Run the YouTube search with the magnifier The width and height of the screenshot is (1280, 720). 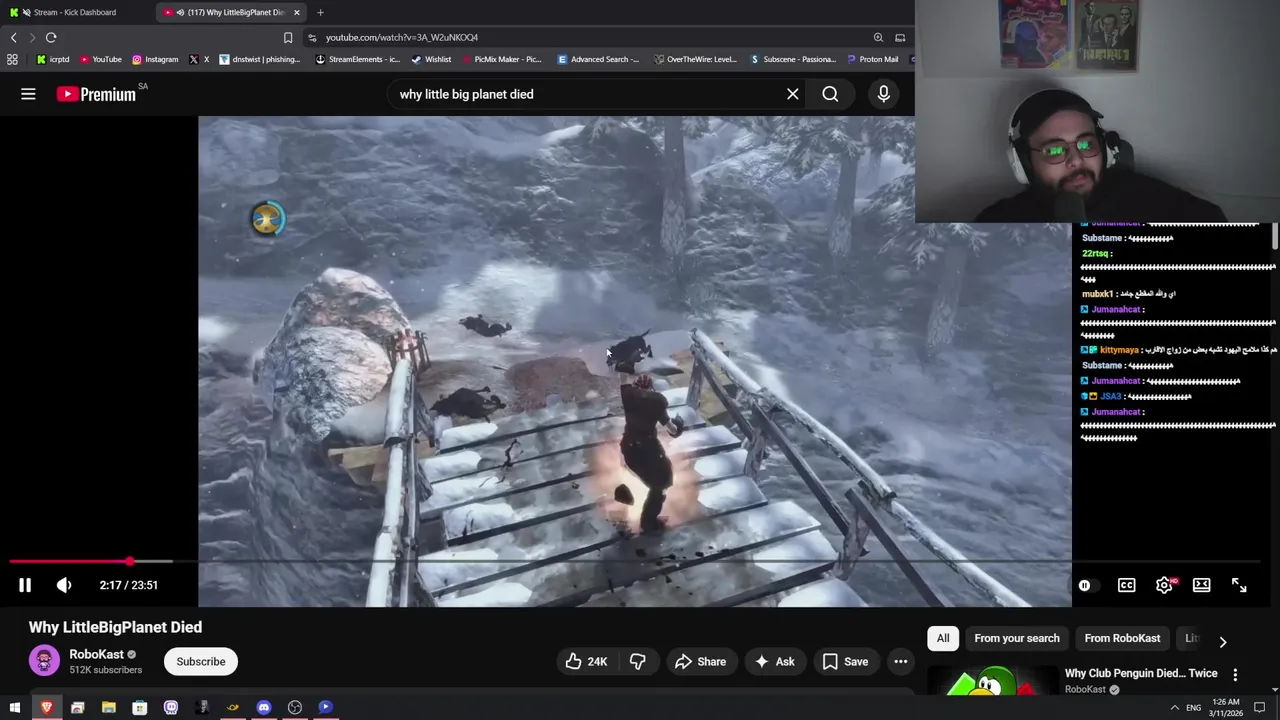click(x=830, y=94)
